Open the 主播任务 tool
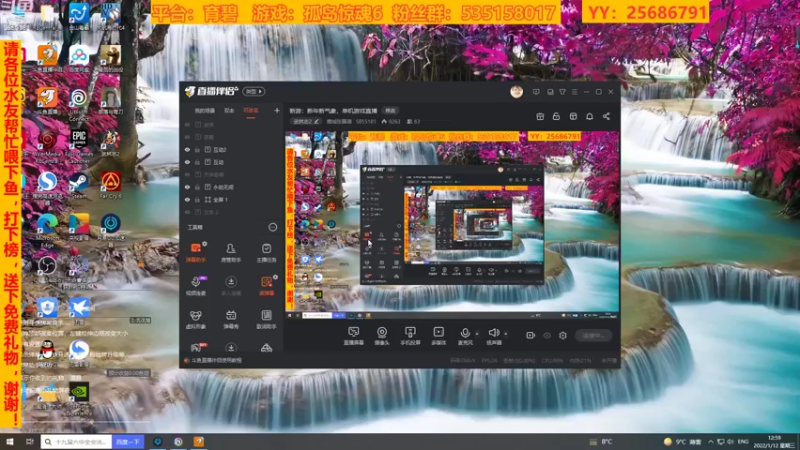This screenshot has width=800, height=450. click(266, 252)
